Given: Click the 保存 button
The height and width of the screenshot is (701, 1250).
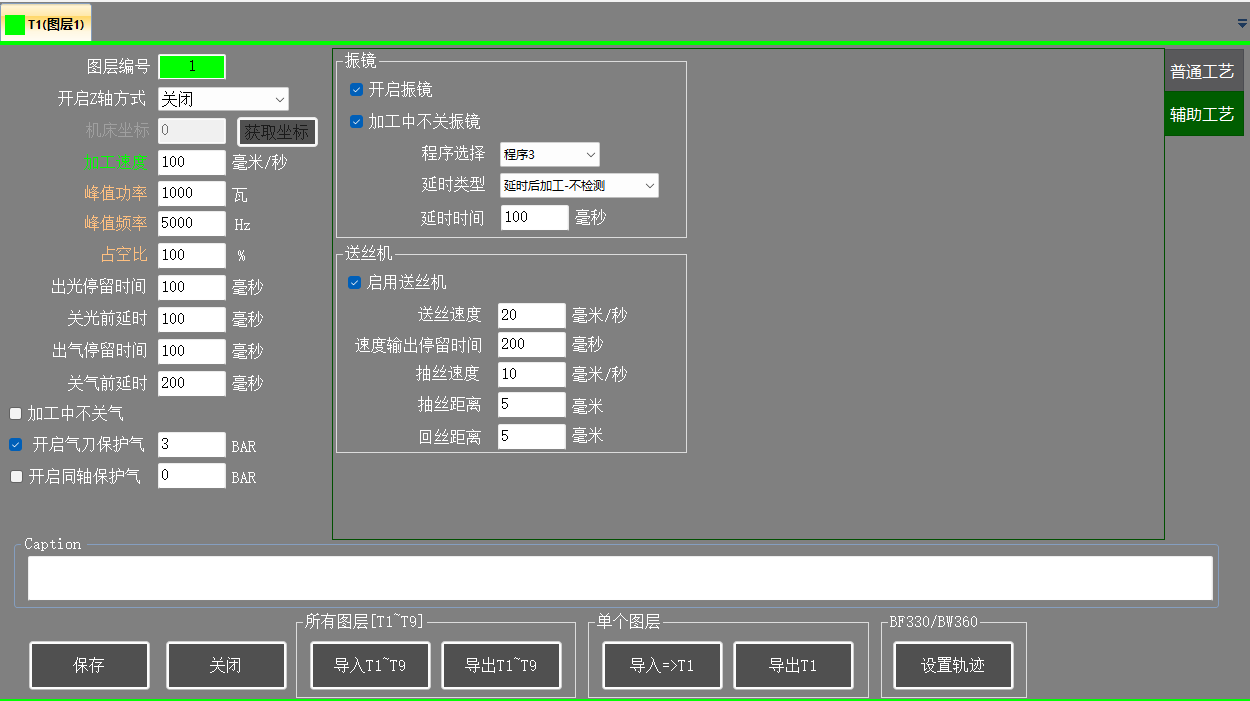Looking at the screenshot, I should [89, 665].
